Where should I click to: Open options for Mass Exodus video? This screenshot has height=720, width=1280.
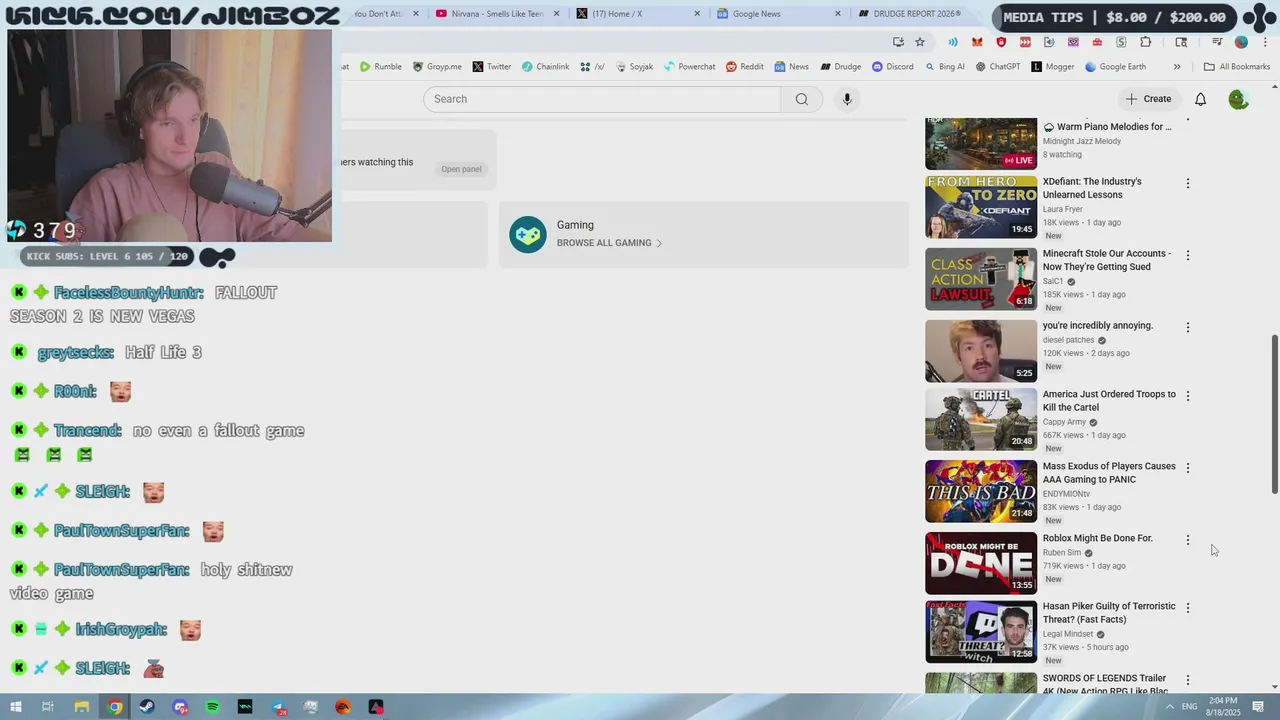click(x=1187, y=468)
